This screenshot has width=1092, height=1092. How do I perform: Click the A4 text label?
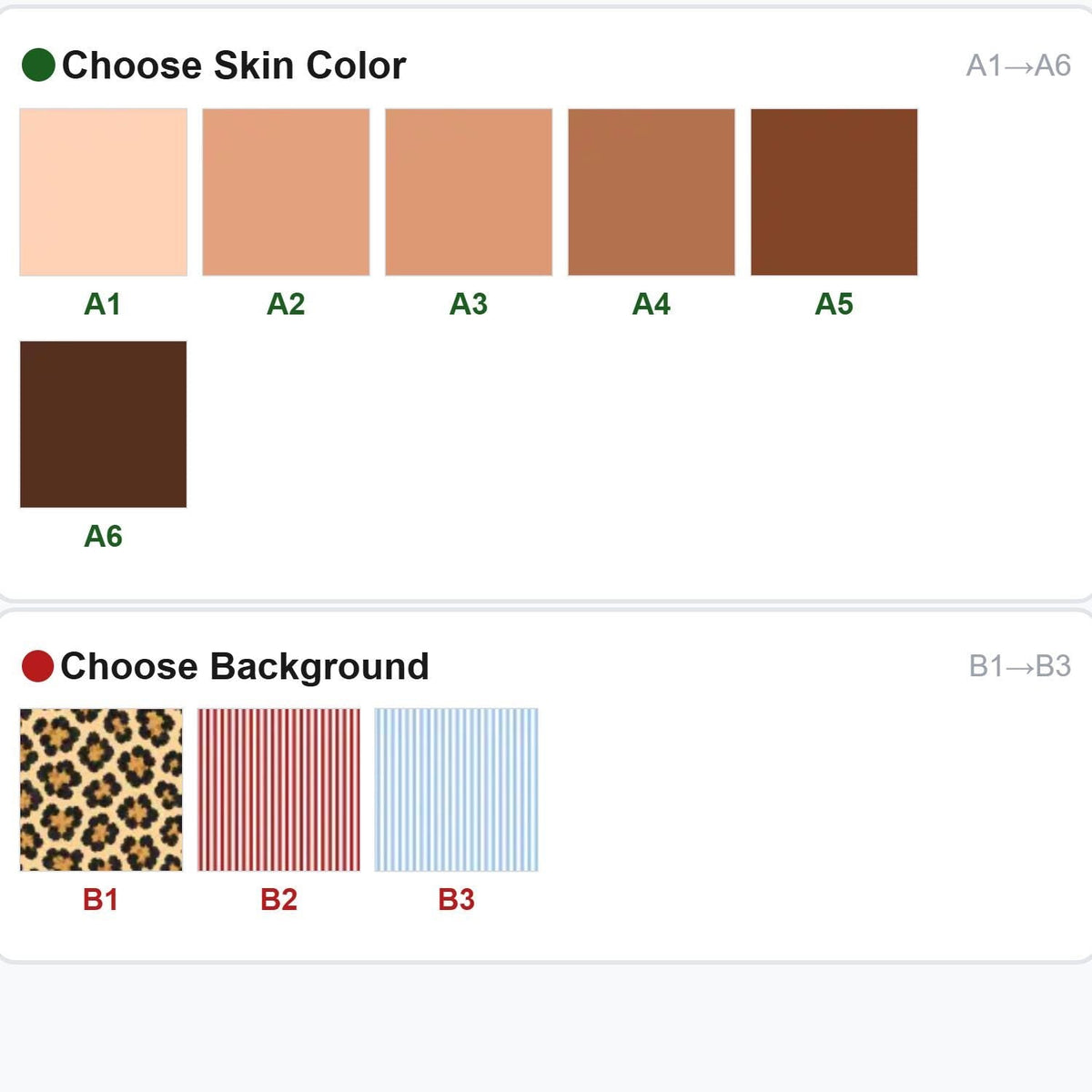click(652, 304)
